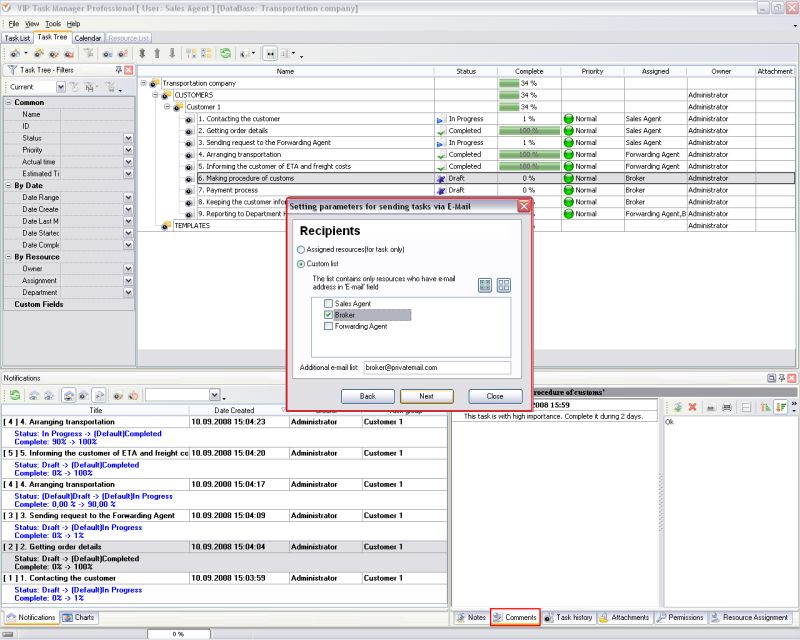Viewport: 800px width, 640px height.
Task: Click the check-all icon in Recipients dialog
Action: pos(484,285)
